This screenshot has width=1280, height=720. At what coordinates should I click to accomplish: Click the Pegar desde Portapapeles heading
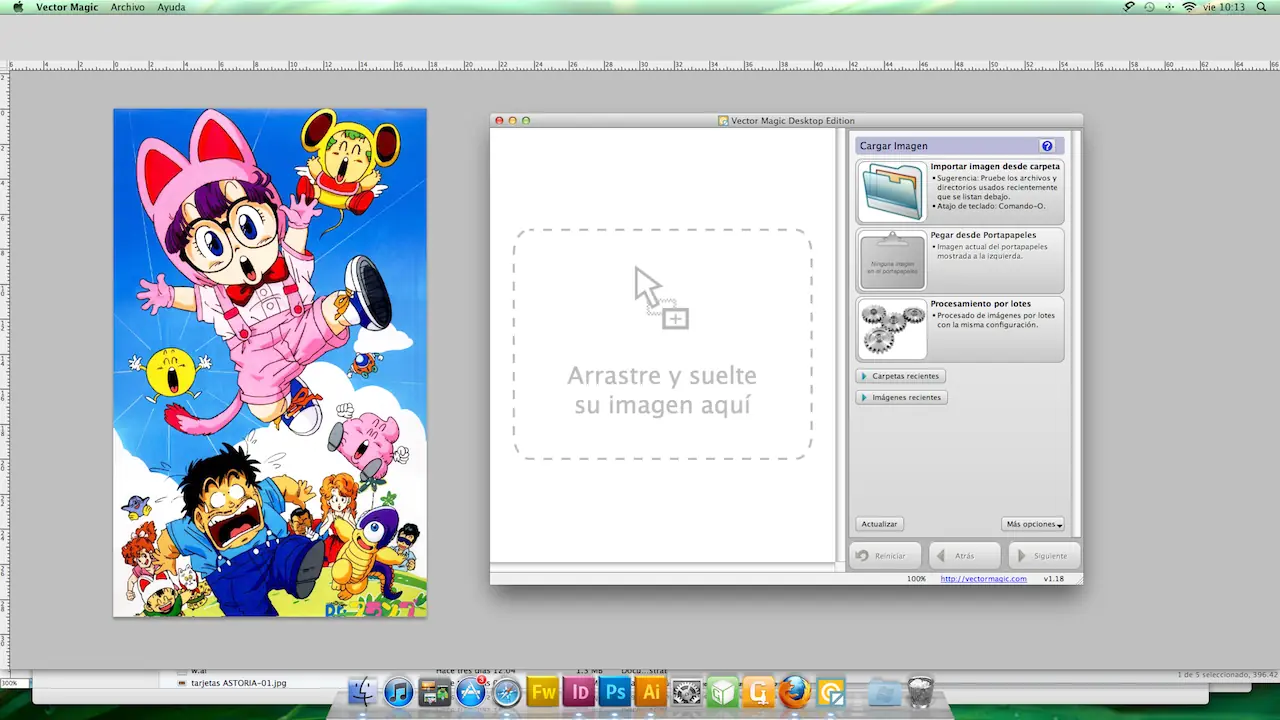983,235
